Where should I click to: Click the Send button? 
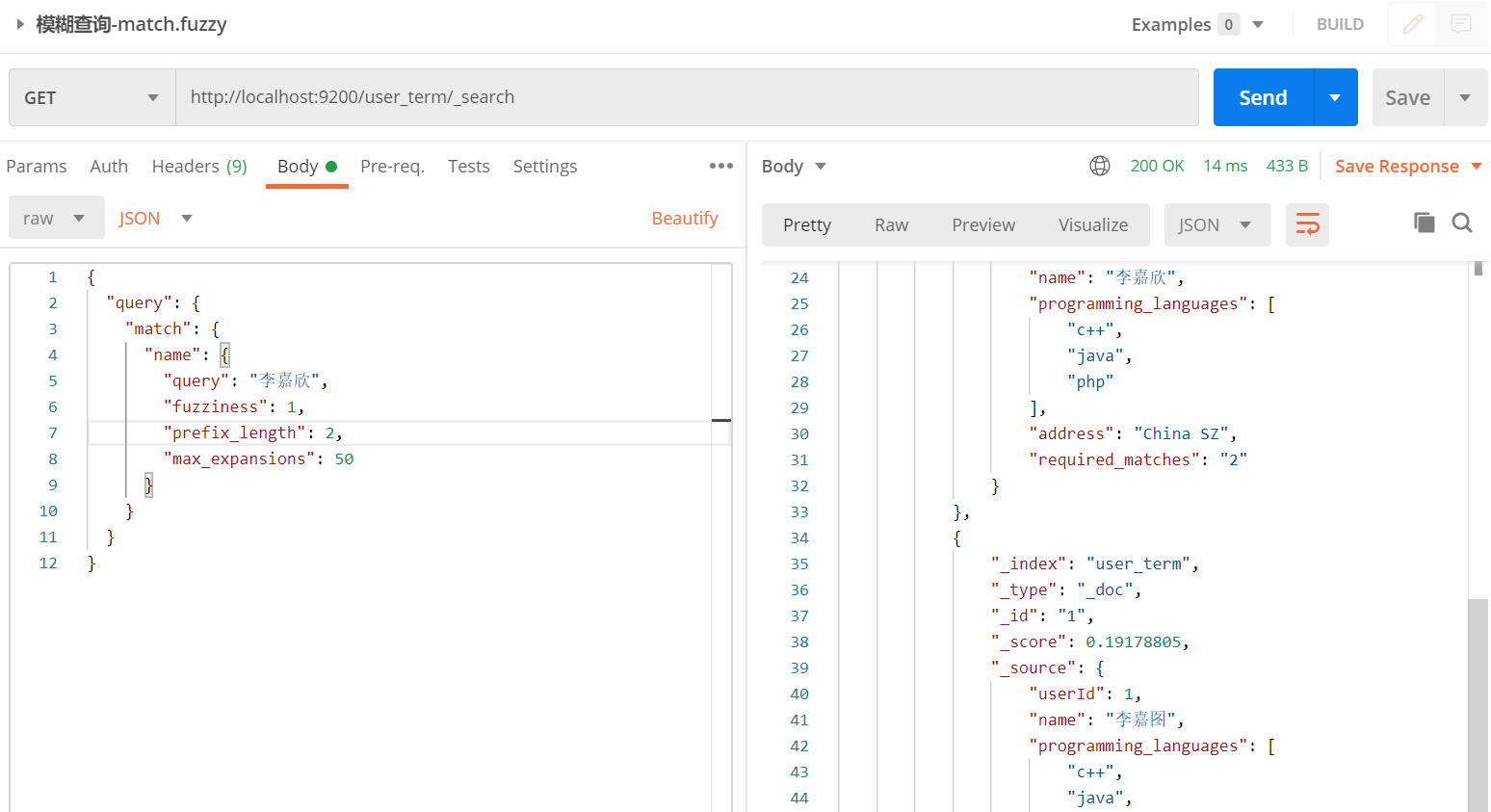1264,97
